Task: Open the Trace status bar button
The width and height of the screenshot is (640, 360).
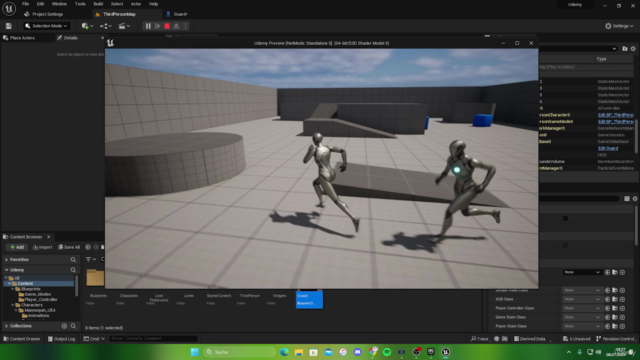Action: click(x=480, y=339)
